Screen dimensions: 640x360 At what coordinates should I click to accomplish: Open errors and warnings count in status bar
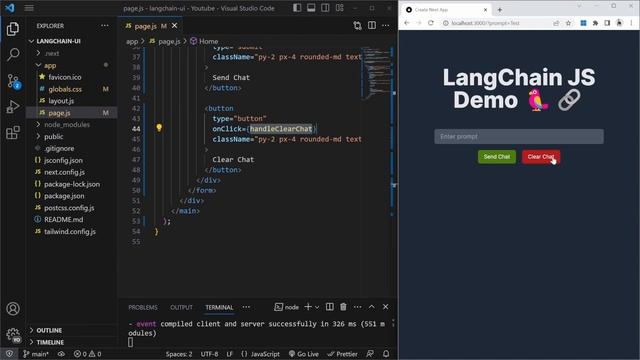[x=87, y=354]
